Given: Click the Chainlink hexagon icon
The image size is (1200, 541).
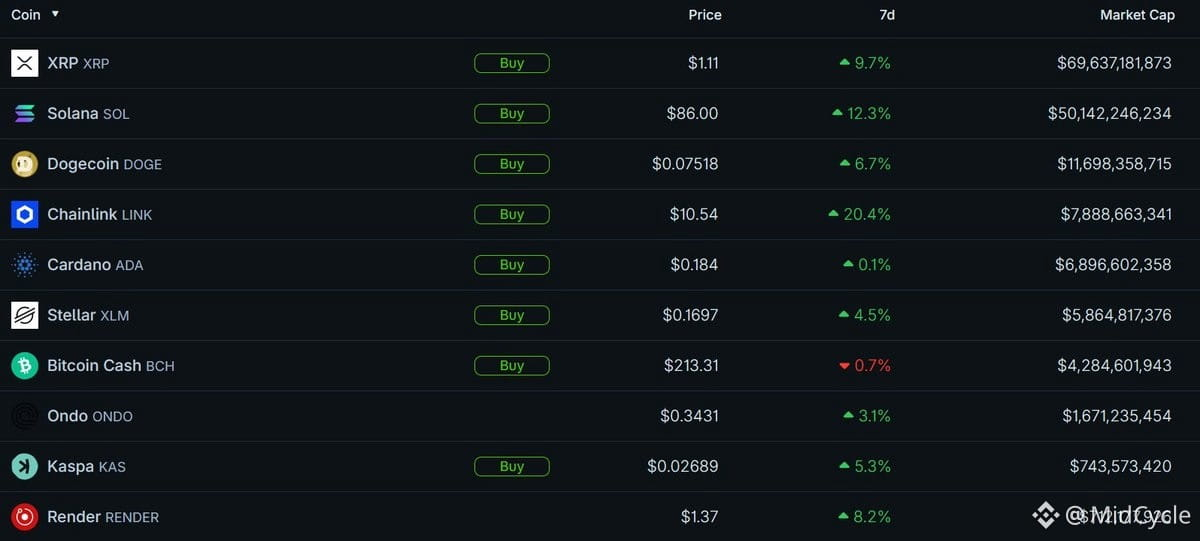Looking at the screenshot, I should pos(24,214).
